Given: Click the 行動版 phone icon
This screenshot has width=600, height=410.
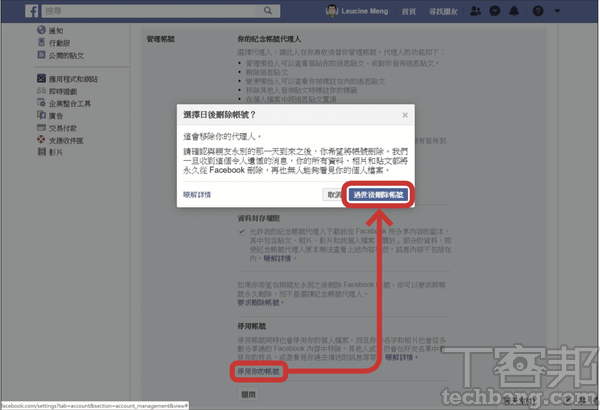Looking at the screenshot, I should 41,42.
